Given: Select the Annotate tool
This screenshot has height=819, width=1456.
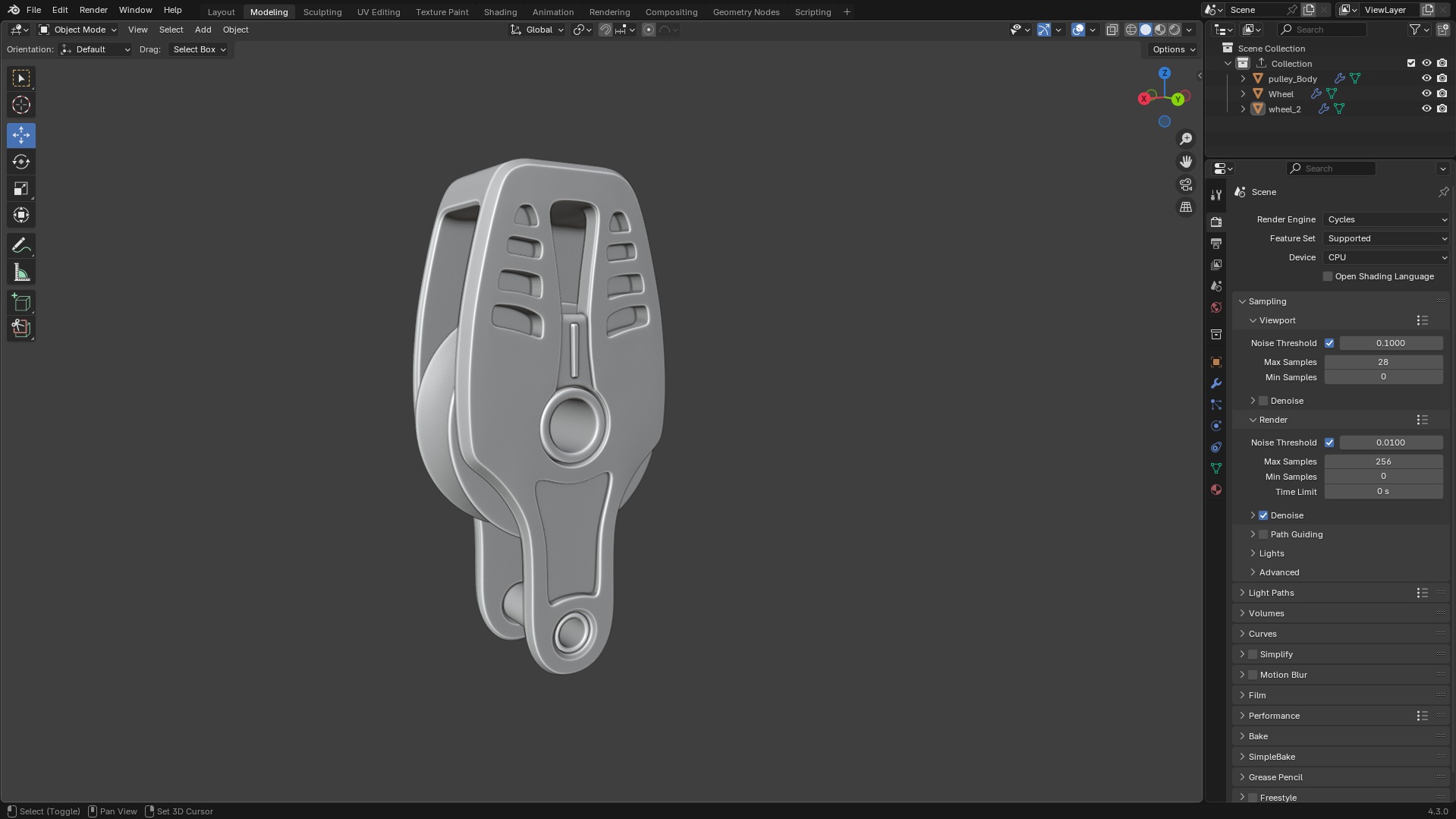Looking at the screenshot, I should (x=21, y=245).
